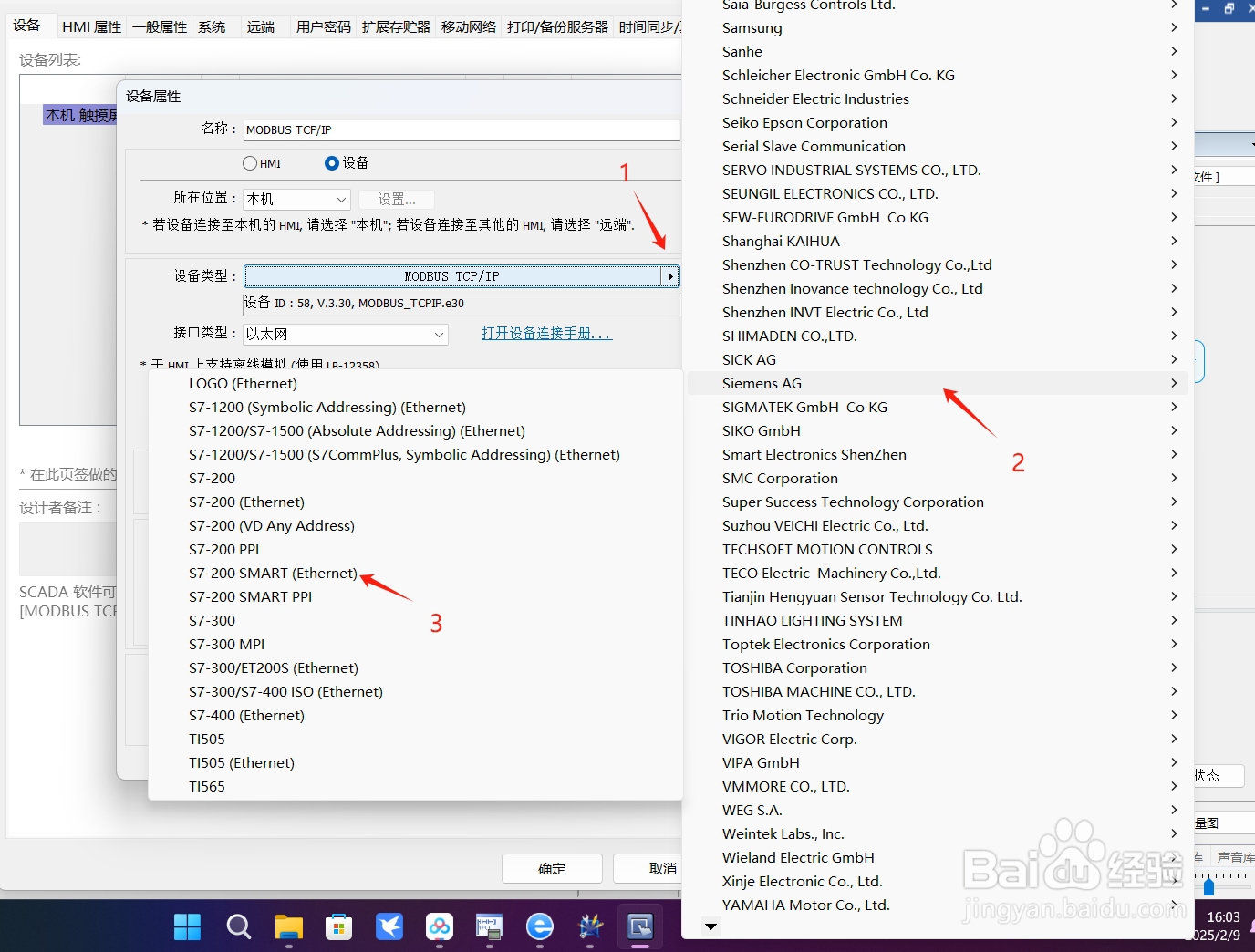Viewport: 1255px width, 952px height.
Task: Open File Explorer from taskbar
Action: click(x=289, y=926)
